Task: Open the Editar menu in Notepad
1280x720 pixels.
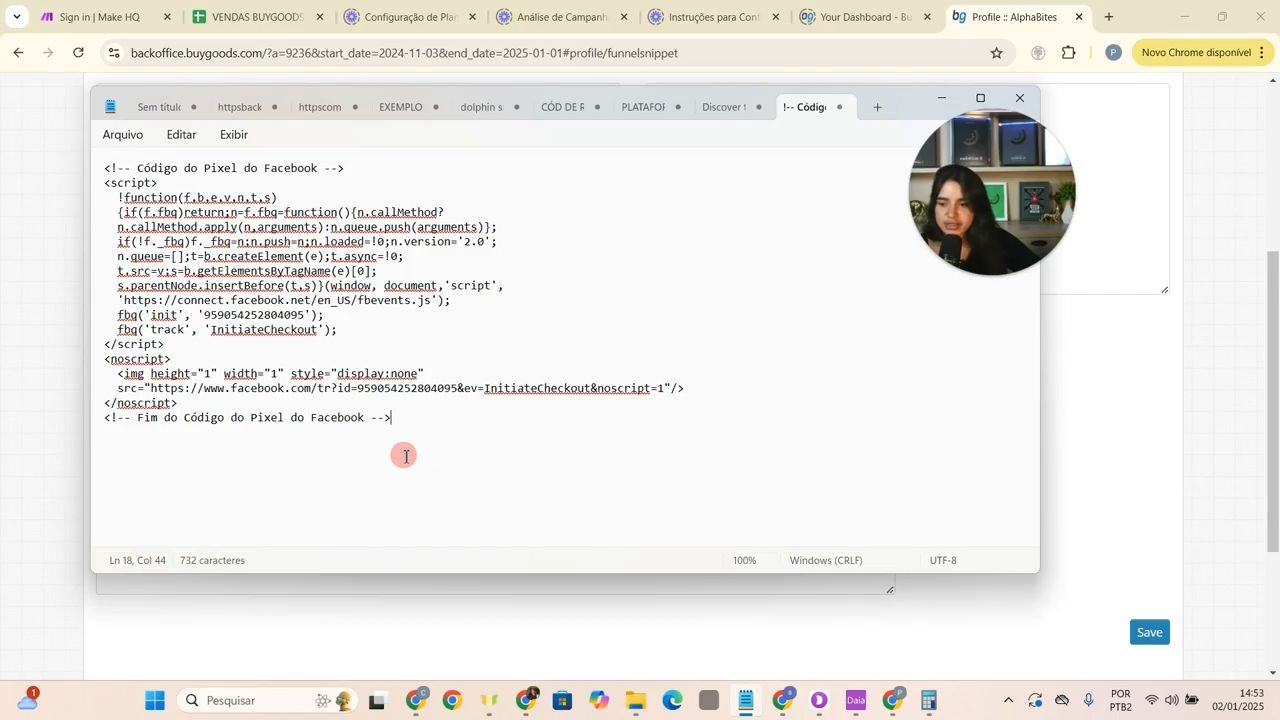Action: tap(181, 135)
